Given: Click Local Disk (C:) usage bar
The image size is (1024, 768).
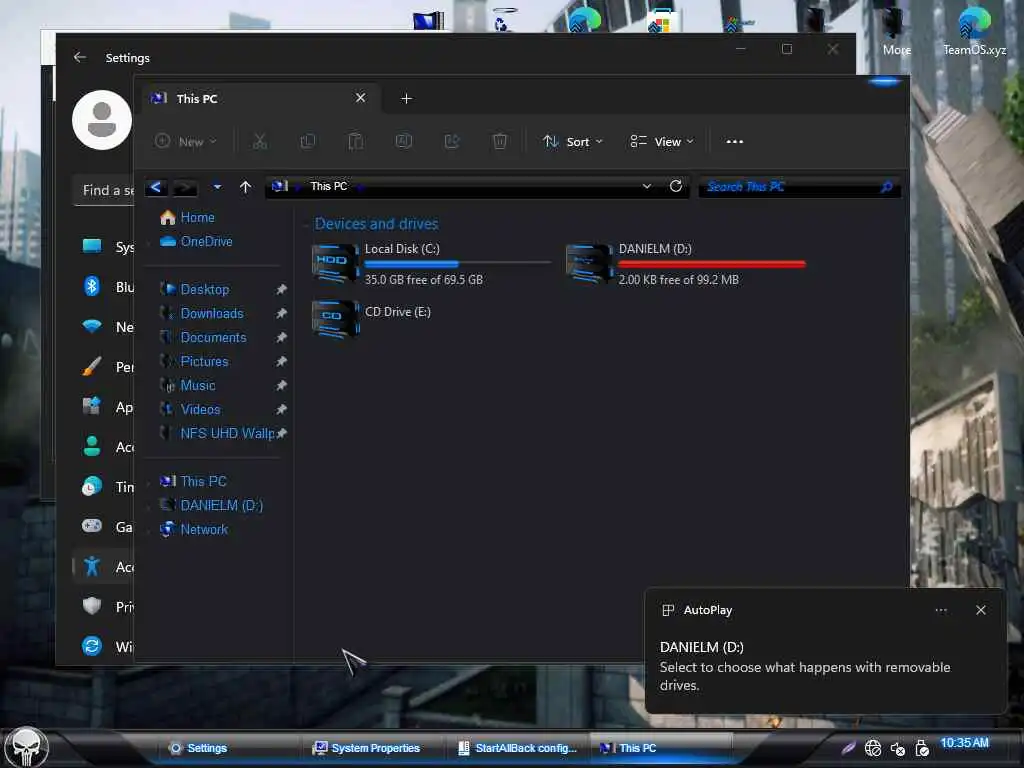Looking at the screenshot, I should tap(457, 264).
